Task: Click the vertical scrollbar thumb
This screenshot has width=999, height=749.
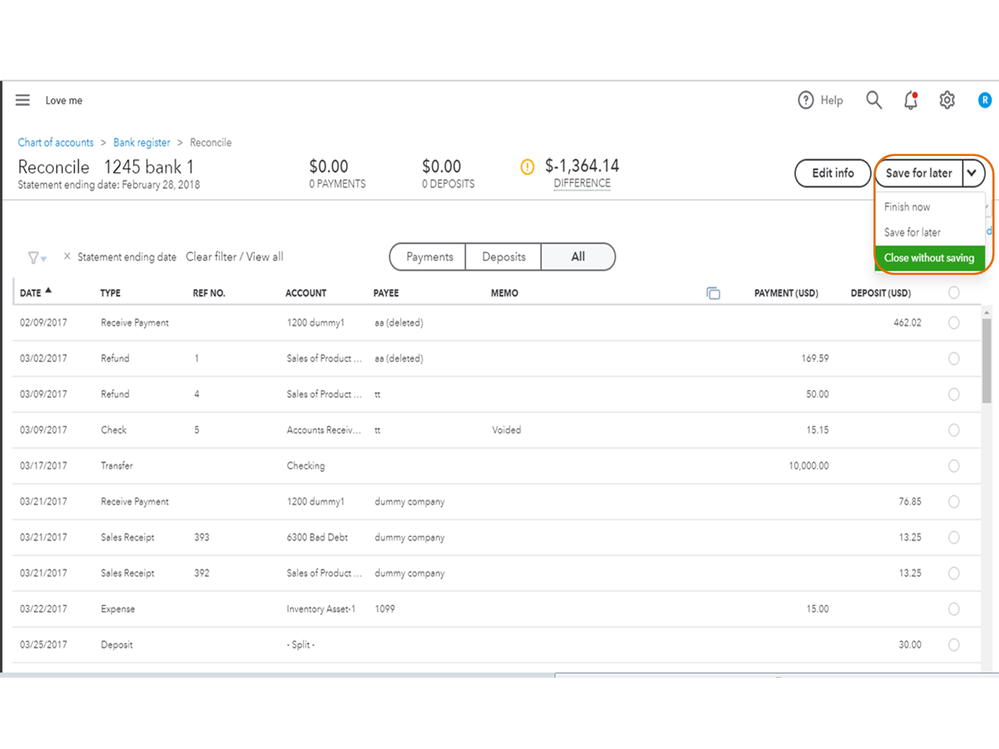Action: [986, 361]
